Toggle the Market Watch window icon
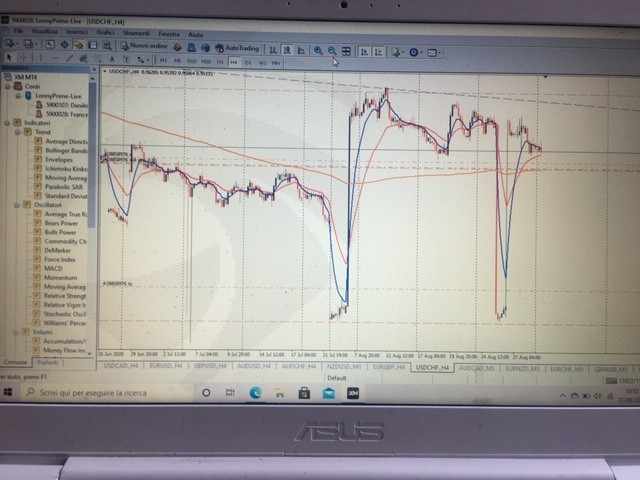Image resolution: width=640 pixels, height=480 pixels. (50, 44)
